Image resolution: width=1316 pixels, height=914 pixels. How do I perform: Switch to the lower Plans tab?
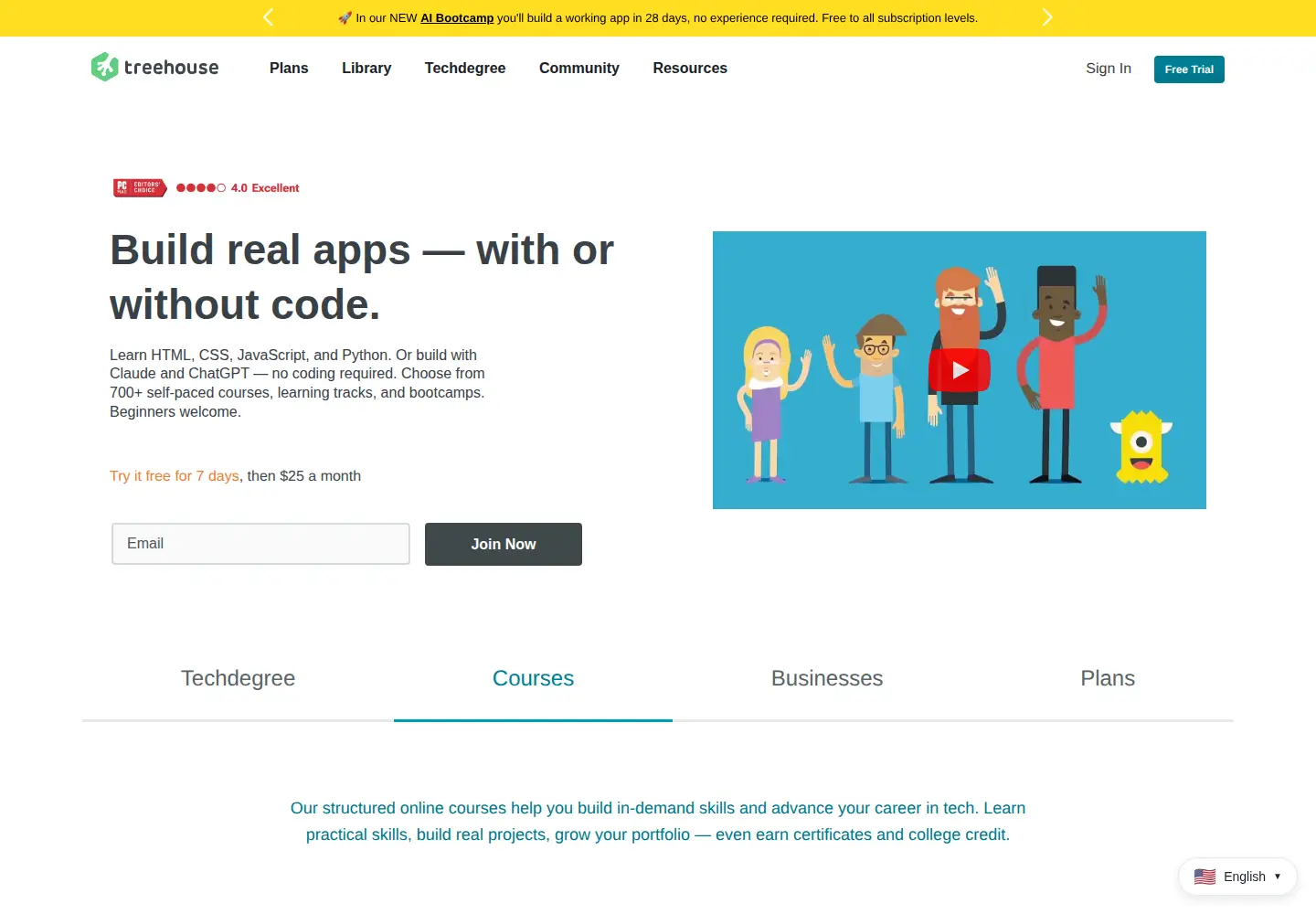click(1108, 678)
